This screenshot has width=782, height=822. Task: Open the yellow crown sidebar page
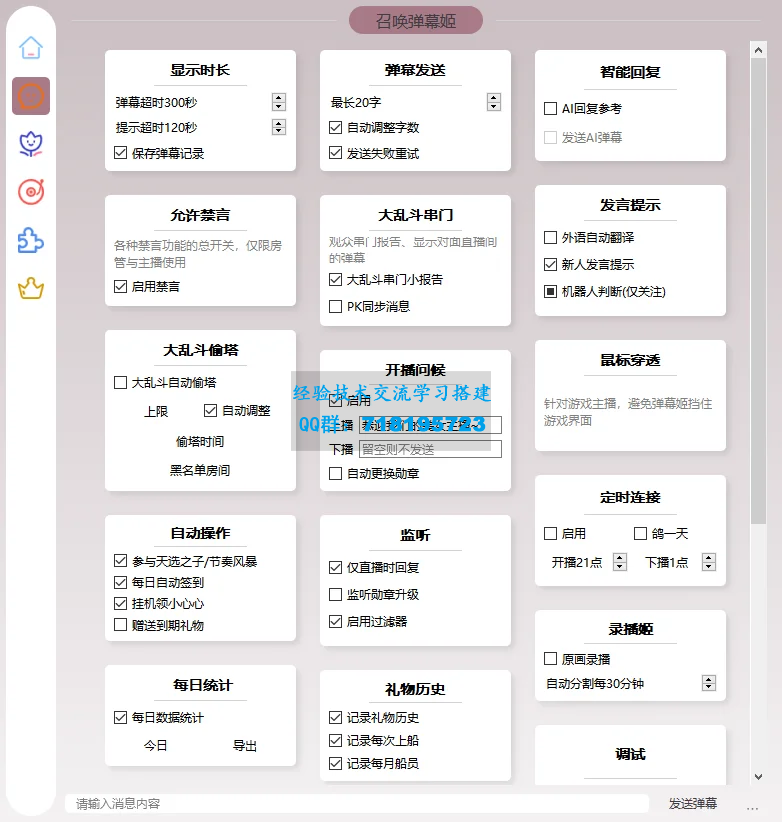31,289
